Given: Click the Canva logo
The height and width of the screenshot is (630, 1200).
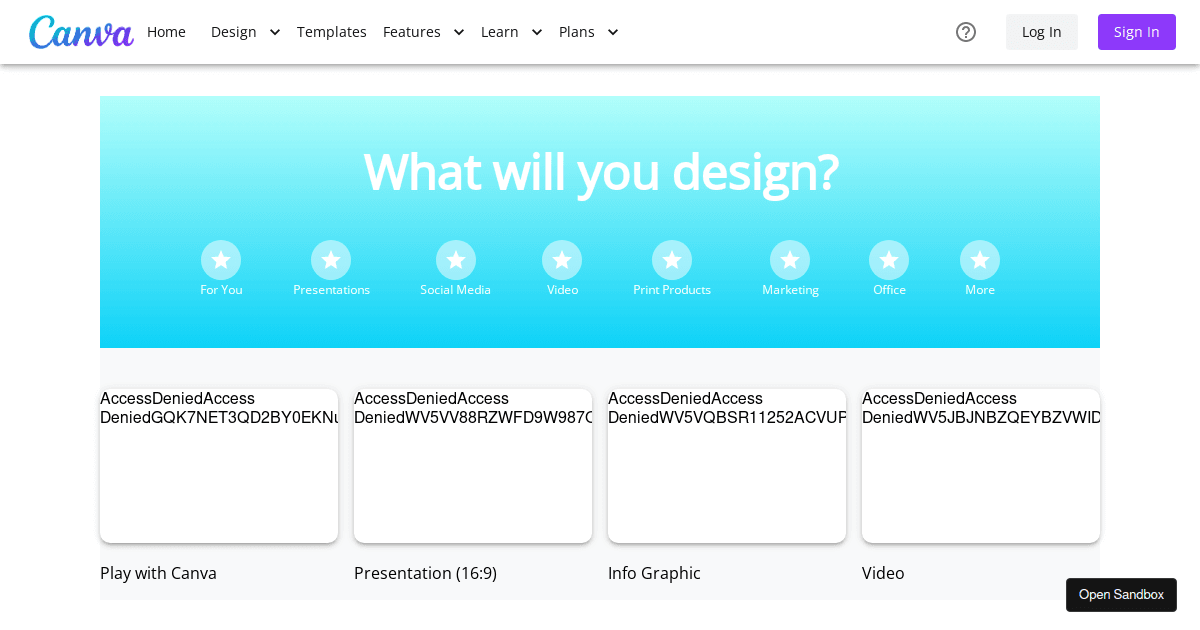Looking at the screenshot, I should (x=81, y=32).
